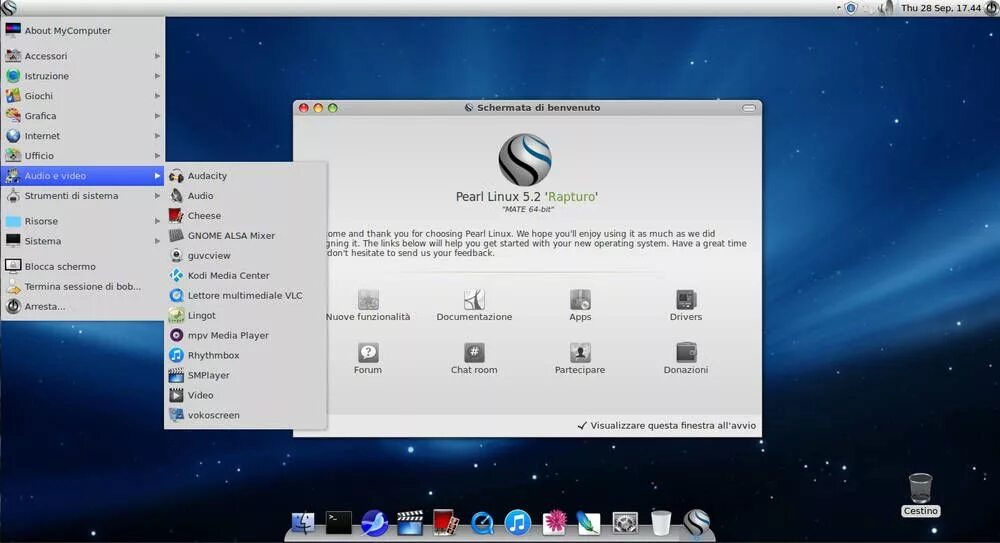Image resolution: width=1000 pixels, height=543 pixels.
Task: Choose Blocca schermo
Action: coord(83,267)
